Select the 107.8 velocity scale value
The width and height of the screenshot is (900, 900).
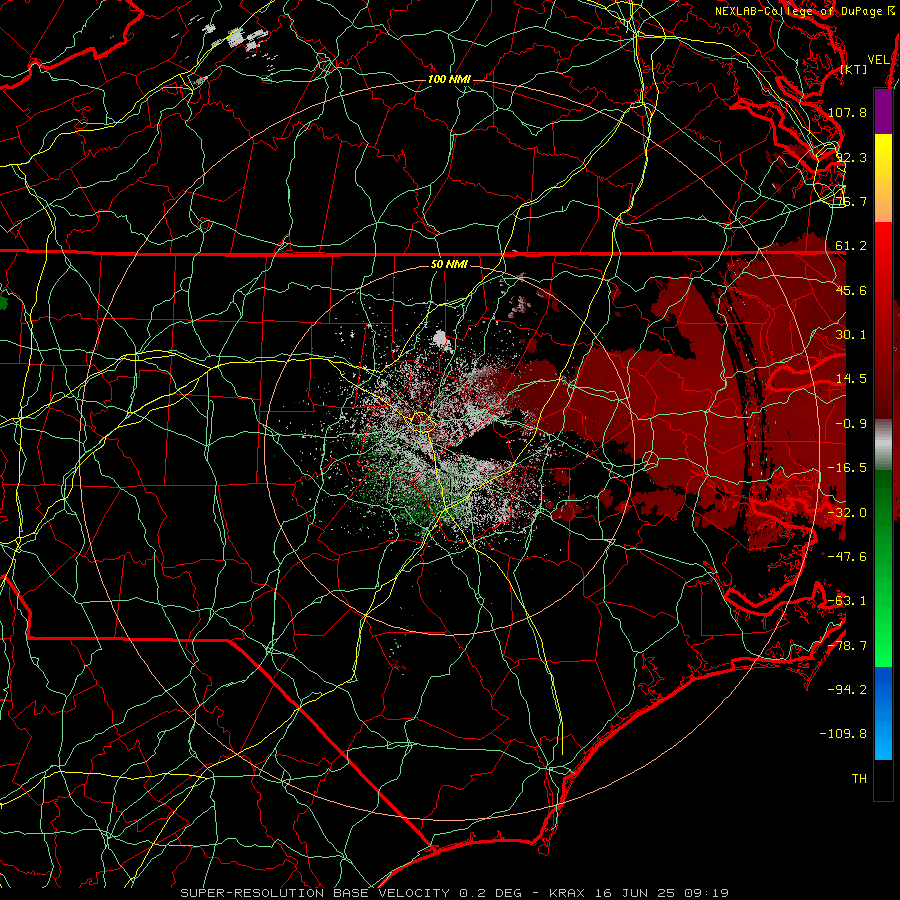(847, 112)
